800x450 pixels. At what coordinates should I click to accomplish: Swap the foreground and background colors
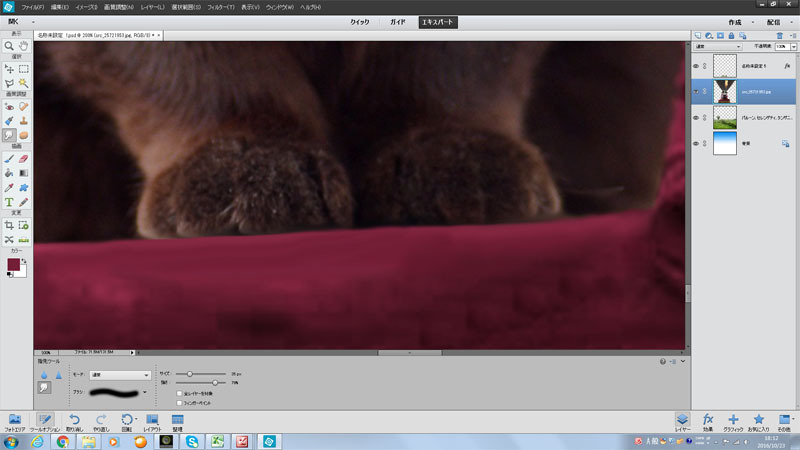pos(23,261)
